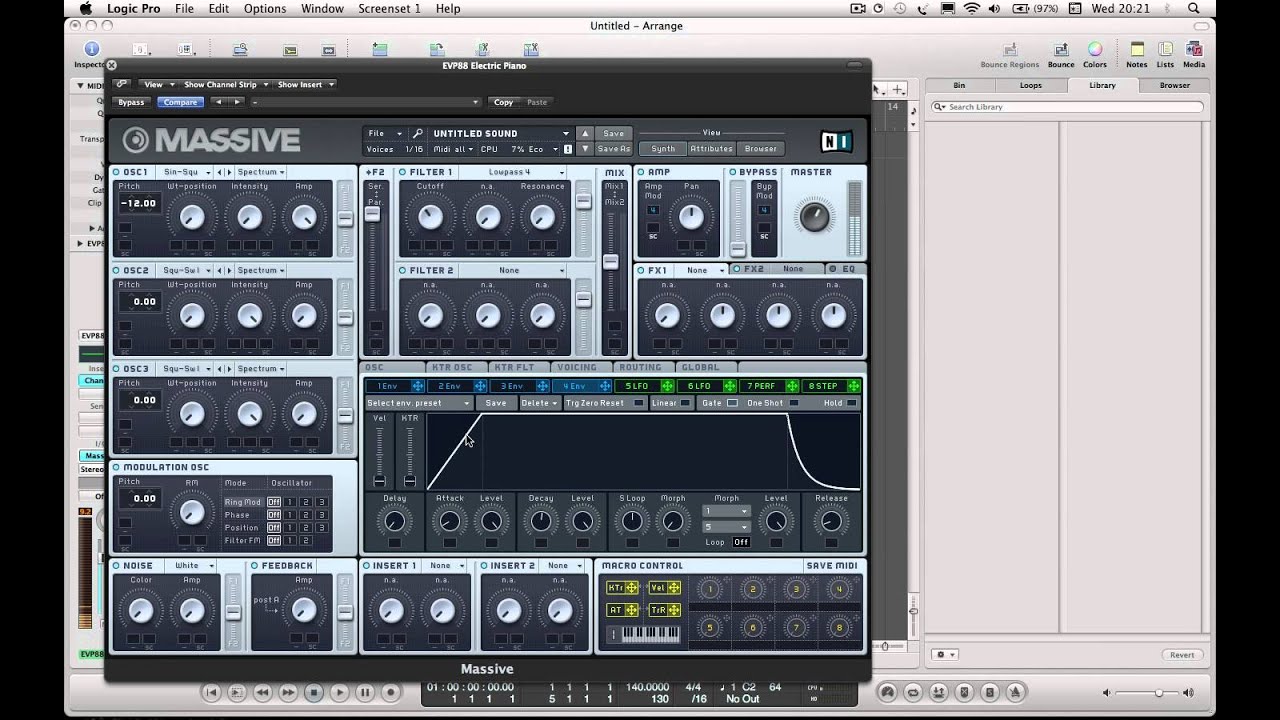Open the OSC1 Spectrum mode dropdown
Screen dimensions: 1280x720
point(261,172)
